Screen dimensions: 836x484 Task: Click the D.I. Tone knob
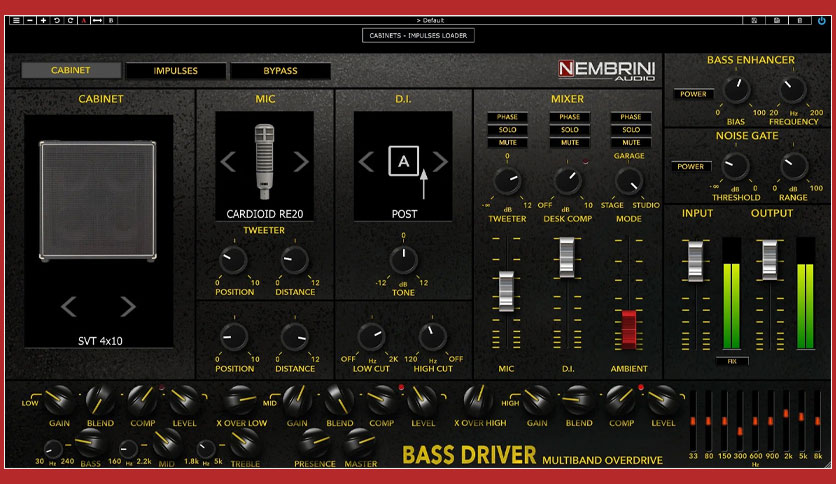[403, 260]
